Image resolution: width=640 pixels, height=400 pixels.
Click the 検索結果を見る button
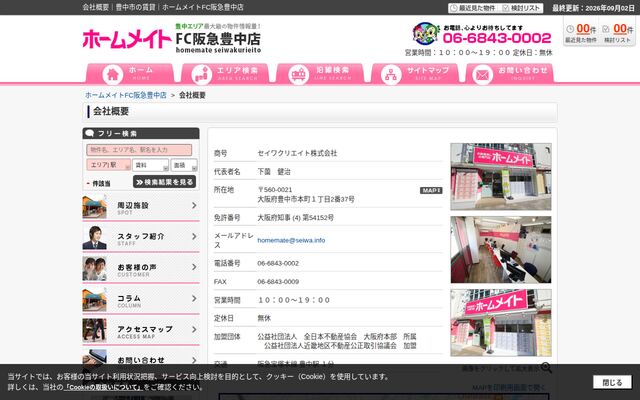coord(164,182)
